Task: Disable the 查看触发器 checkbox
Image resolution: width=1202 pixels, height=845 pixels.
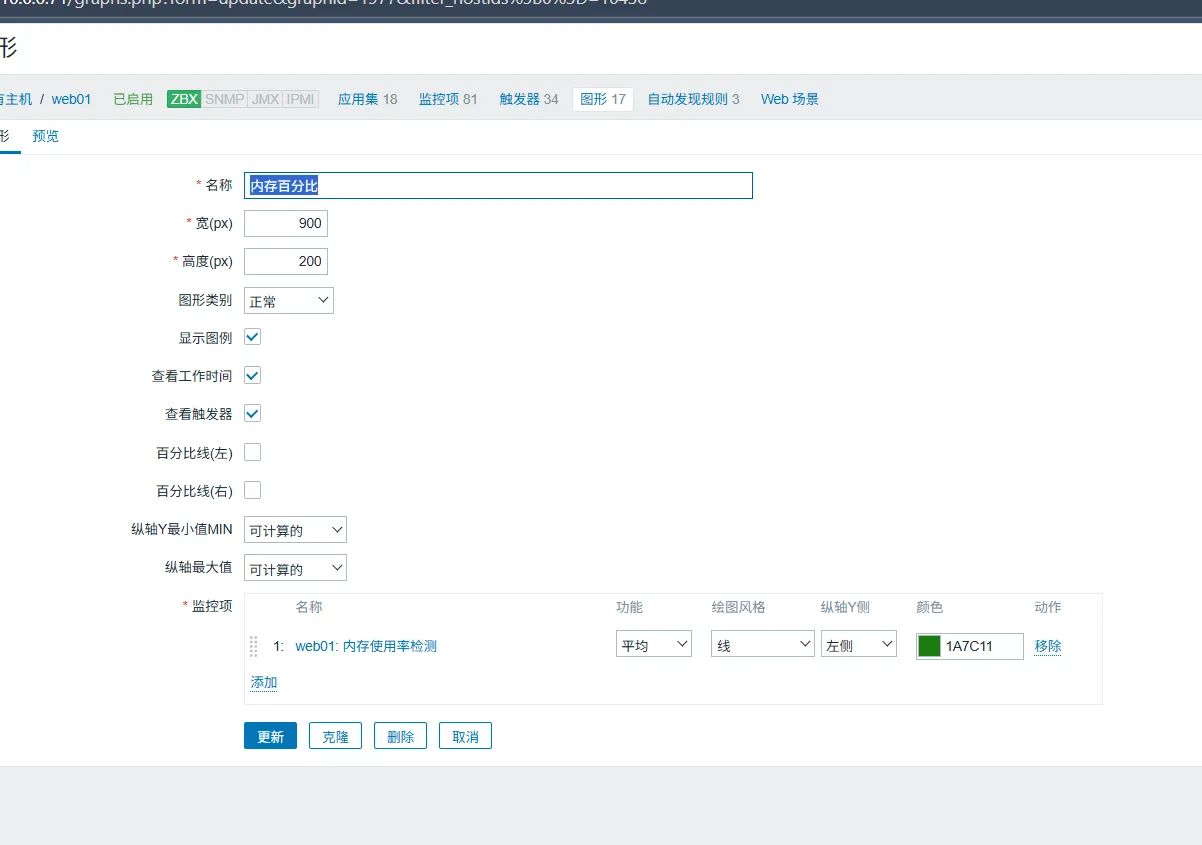Action: click(253, 413)
